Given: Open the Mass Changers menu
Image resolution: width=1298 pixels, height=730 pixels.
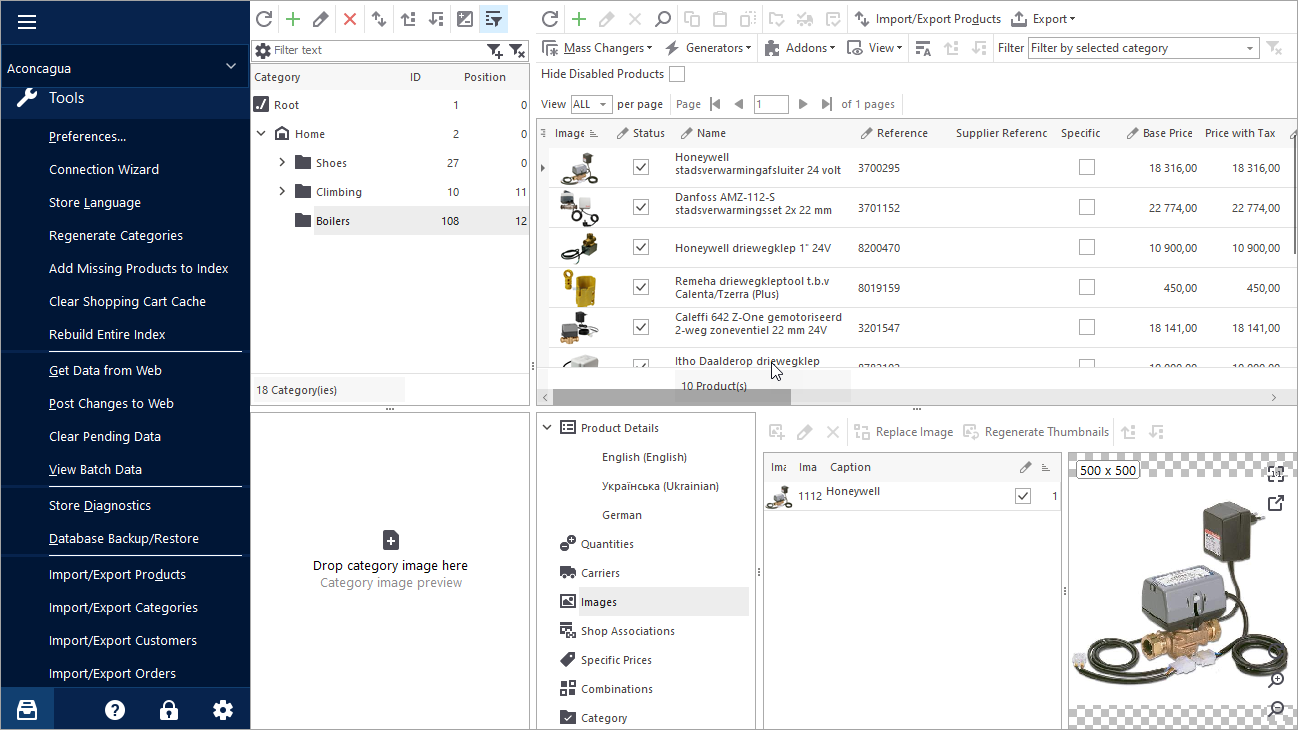Looking at the screenshot, I should (596, 48).
